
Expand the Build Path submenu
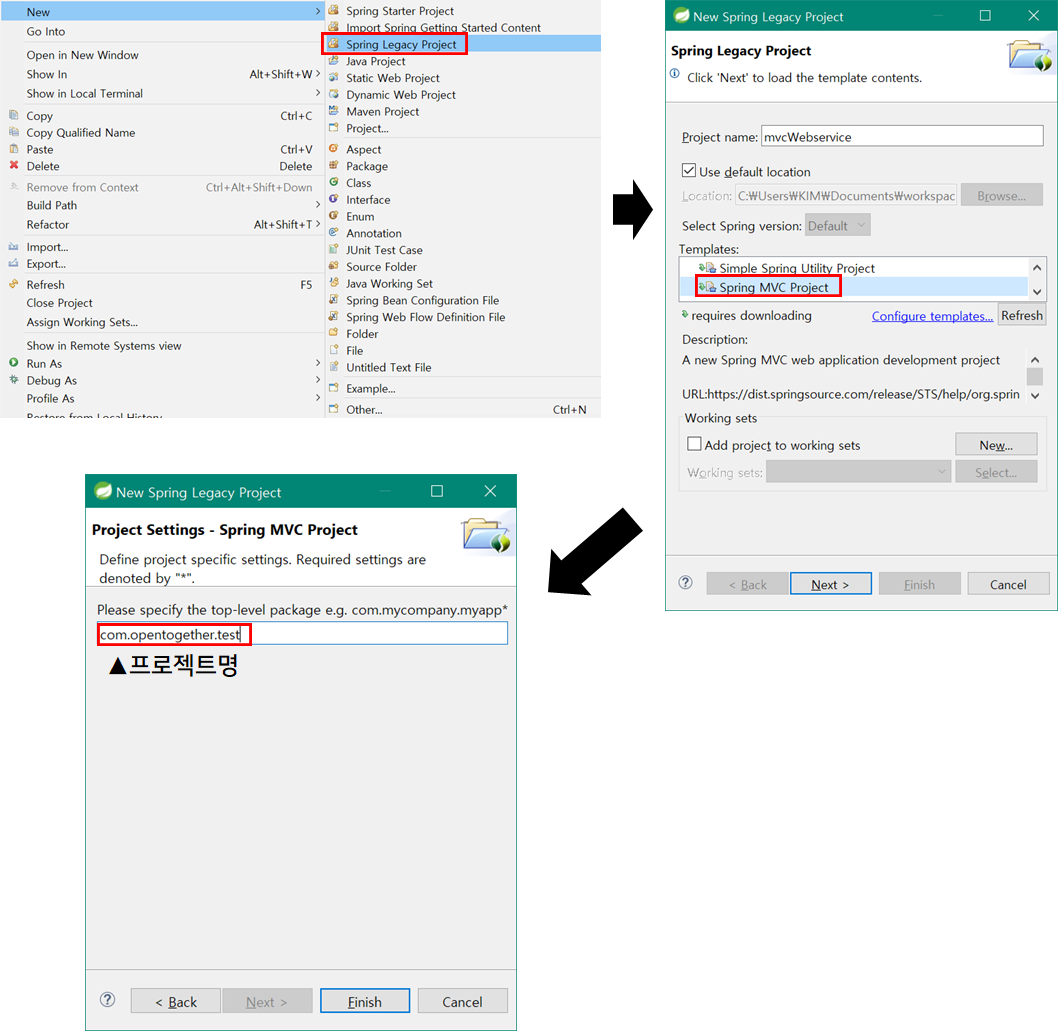click(318, 204)
